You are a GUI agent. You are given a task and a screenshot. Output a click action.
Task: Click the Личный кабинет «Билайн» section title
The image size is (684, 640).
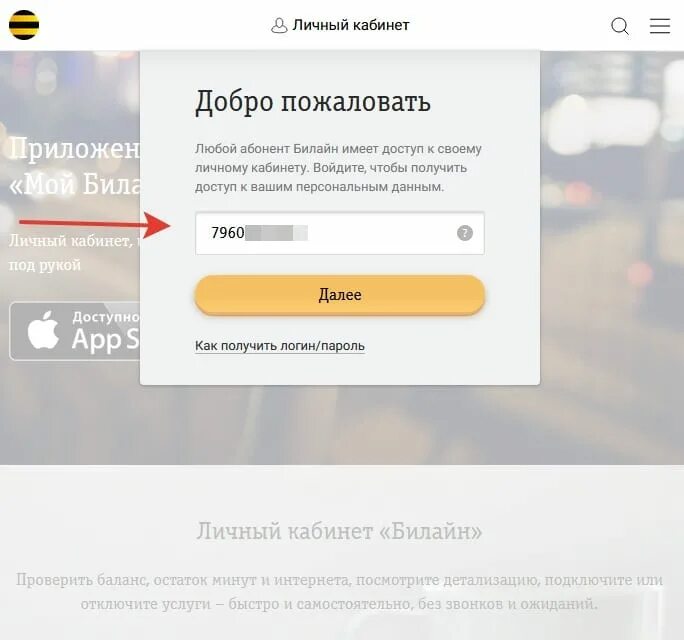click(339, 531)
